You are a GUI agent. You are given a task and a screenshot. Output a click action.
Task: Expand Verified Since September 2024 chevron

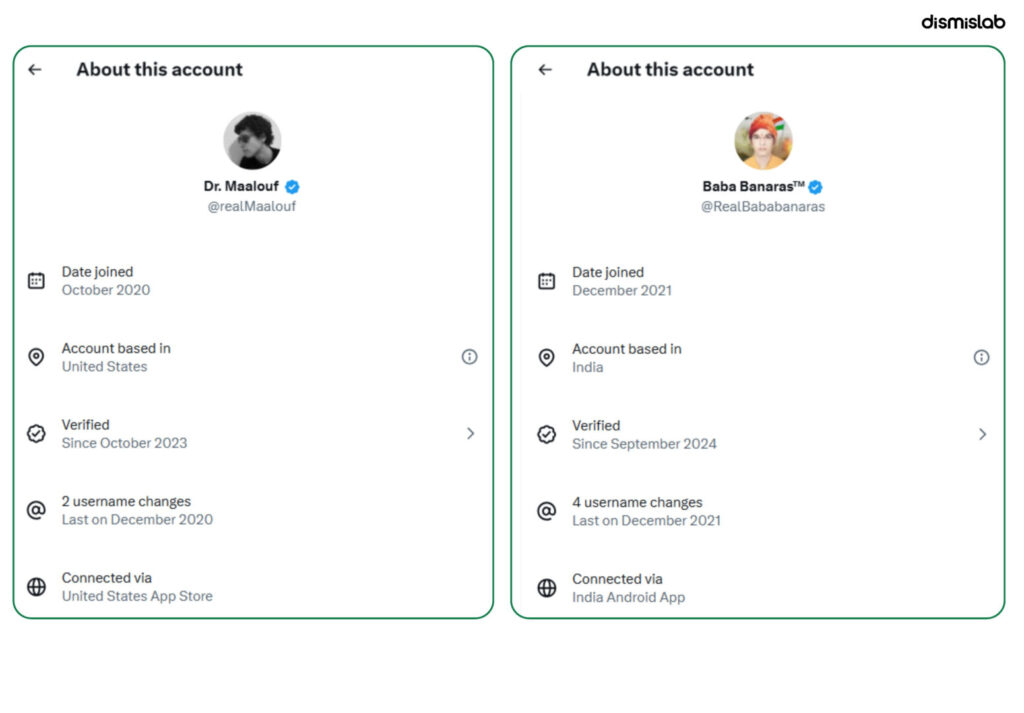[x=982, y=434]
